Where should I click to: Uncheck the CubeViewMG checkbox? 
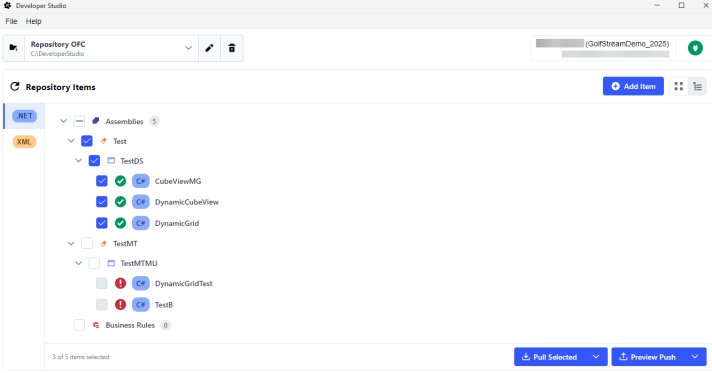point(102,181)
